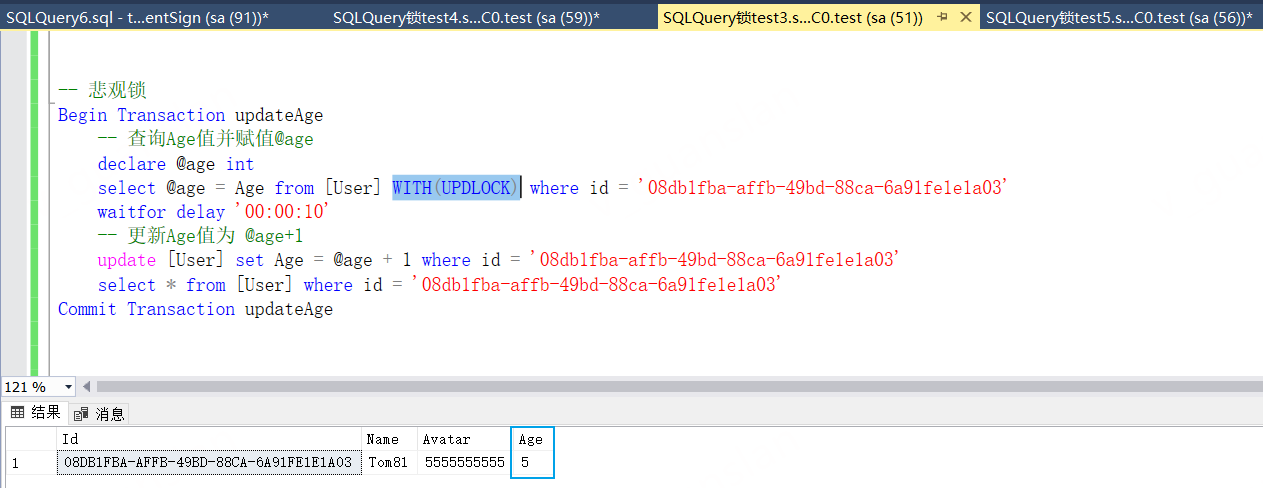The image size is (1263, 488).
Task: Pin the SQLQuery锁test3 tab
Action: pos(943,18)
